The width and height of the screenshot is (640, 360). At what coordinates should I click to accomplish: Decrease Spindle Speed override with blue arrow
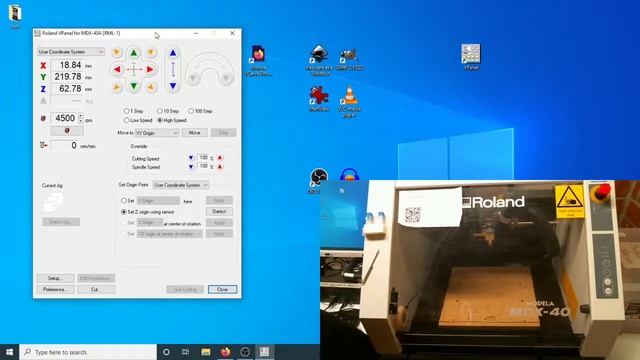(191, 167)
